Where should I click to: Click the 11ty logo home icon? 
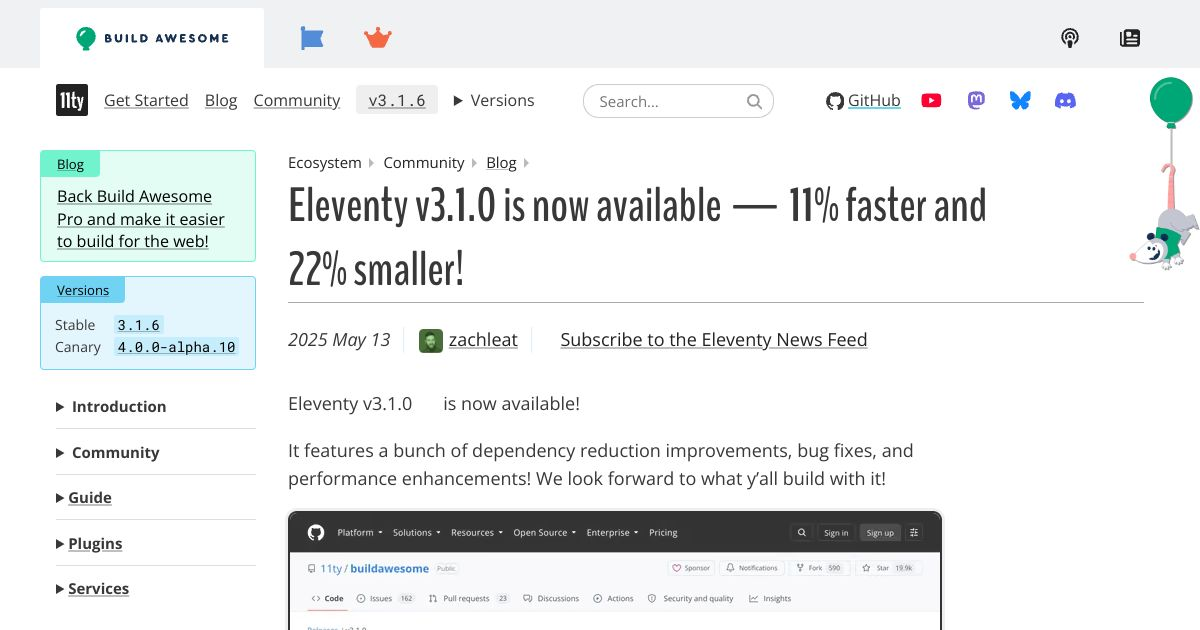[x=72, y=100]
